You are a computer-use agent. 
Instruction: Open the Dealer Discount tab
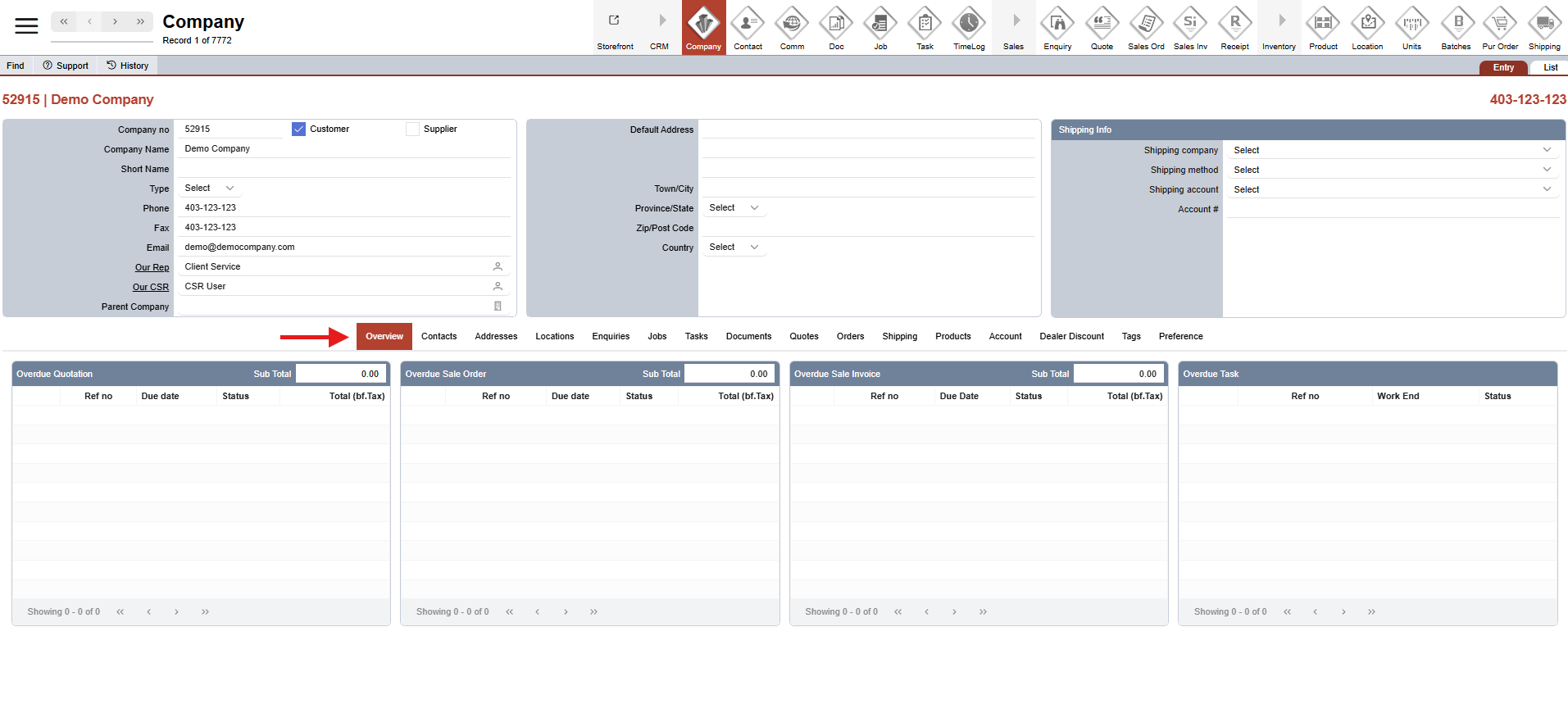(1071, 337)
